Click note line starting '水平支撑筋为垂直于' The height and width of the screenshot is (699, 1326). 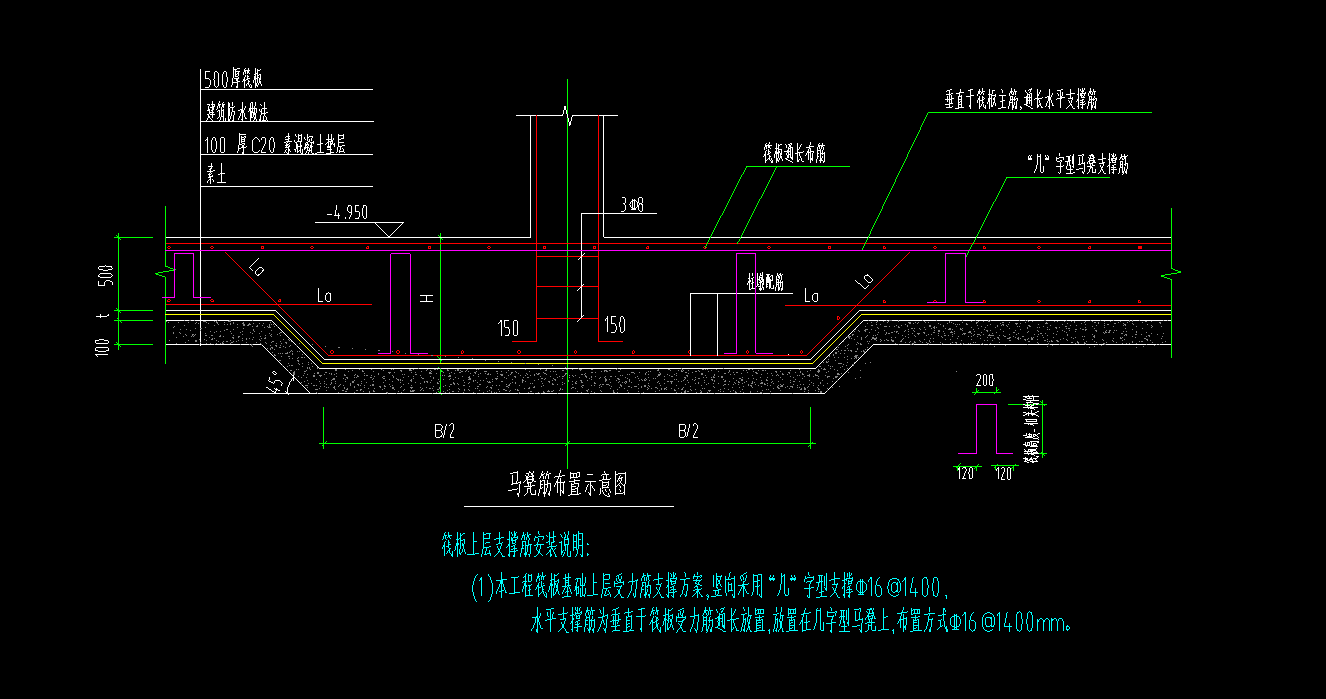coord(802,624)
